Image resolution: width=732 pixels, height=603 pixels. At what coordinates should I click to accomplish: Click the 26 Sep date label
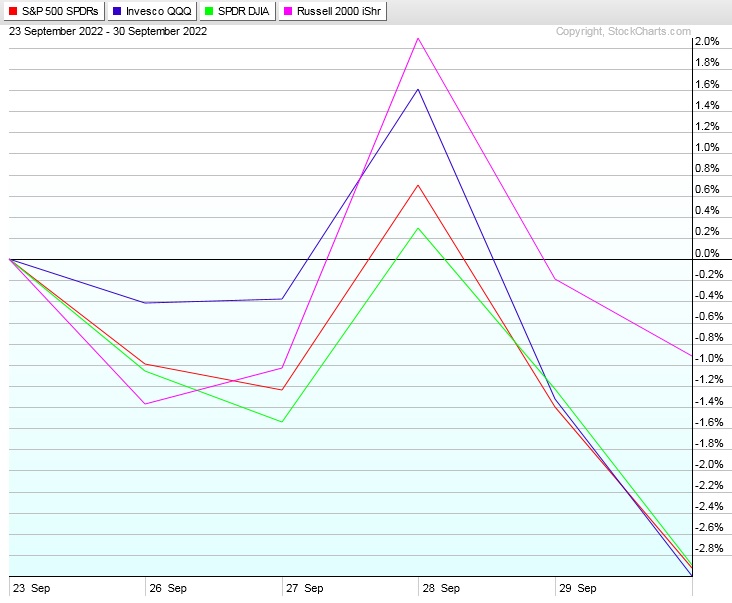pos(168,588)
